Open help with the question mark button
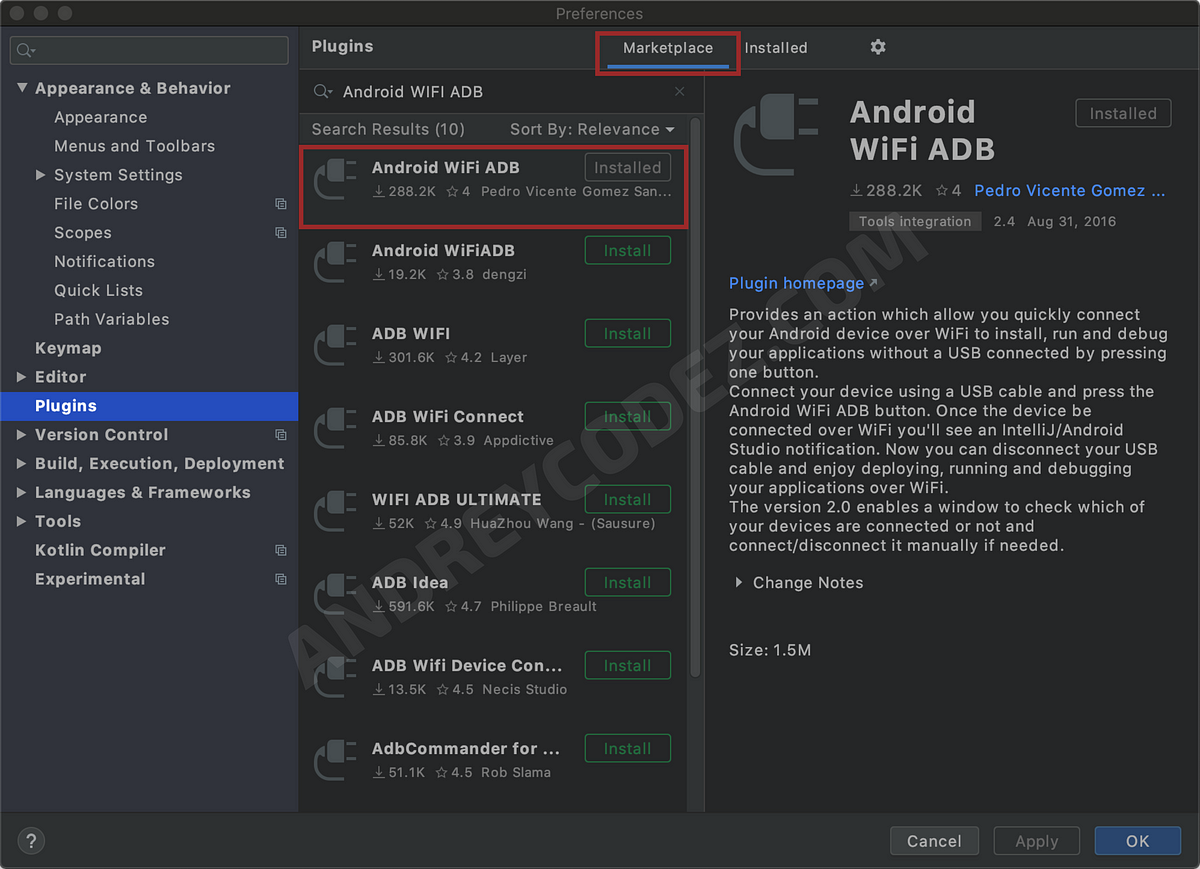 (x=31, y=840)
